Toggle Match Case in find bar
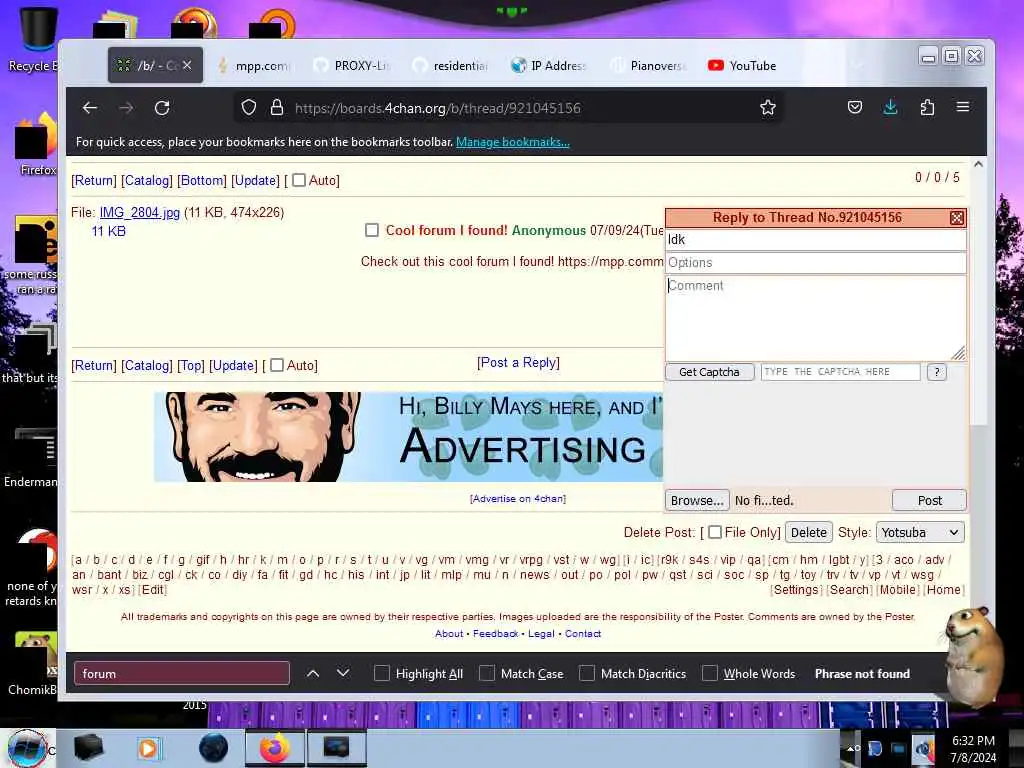1024x768 pixels. pyautogui.click(x=487, y=673)
